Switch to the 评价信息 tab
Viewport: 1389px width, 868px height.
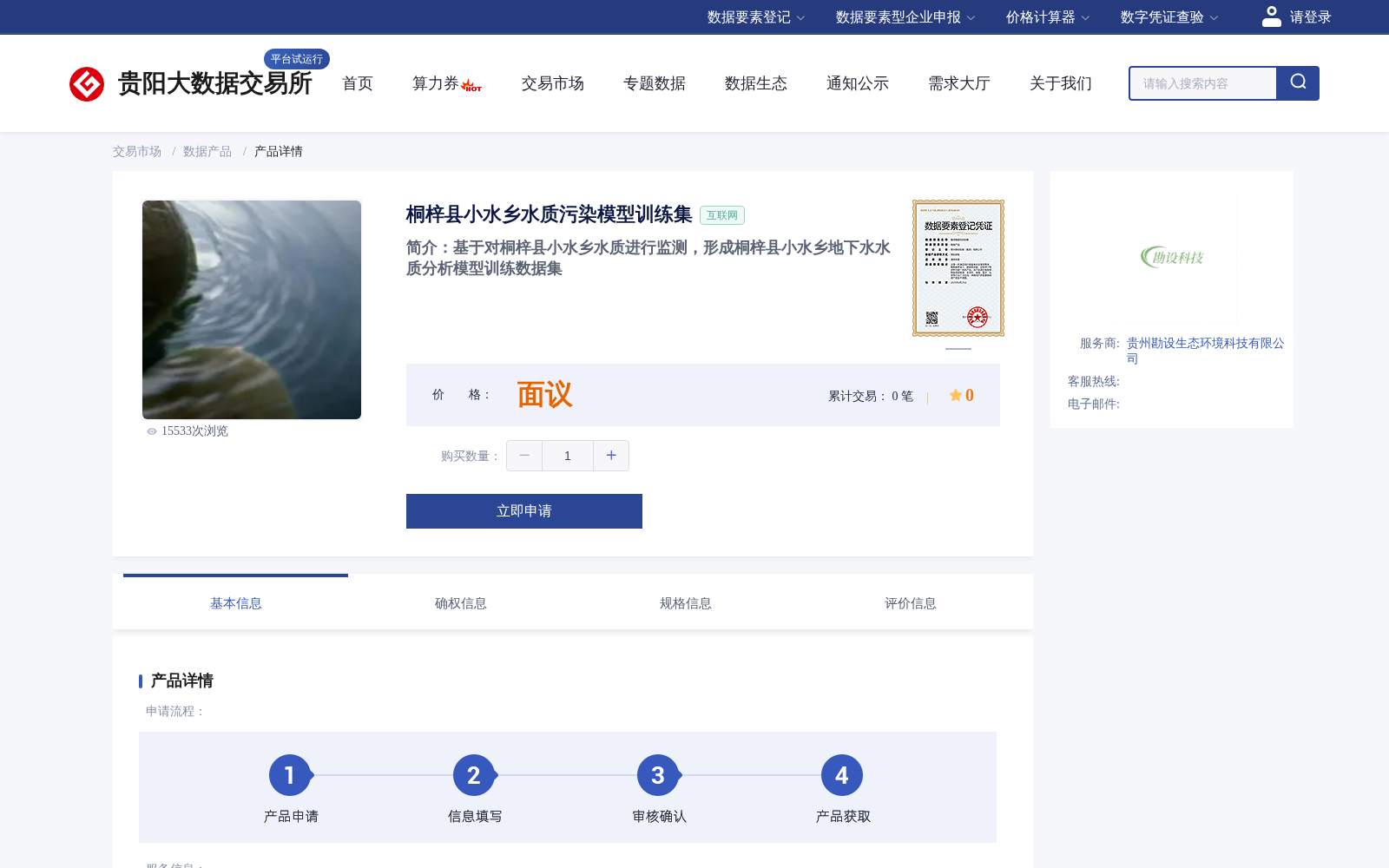point(911,603)
